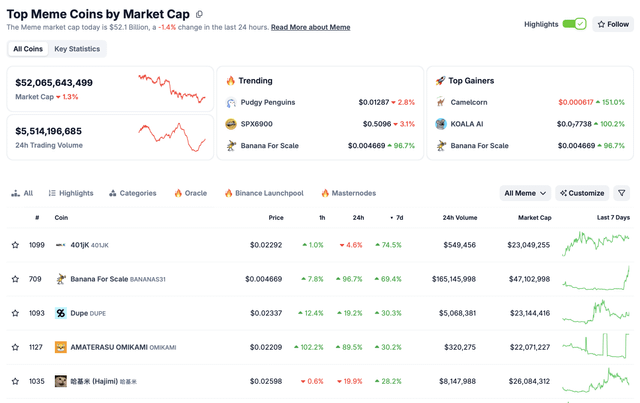
Task: Switch to the Key Statistics tab
Action: click(77, 49)
